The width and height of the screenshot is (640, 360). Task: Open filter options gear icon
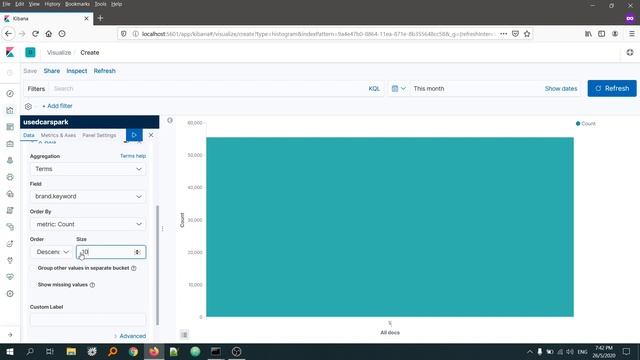(x=28, y=106)
